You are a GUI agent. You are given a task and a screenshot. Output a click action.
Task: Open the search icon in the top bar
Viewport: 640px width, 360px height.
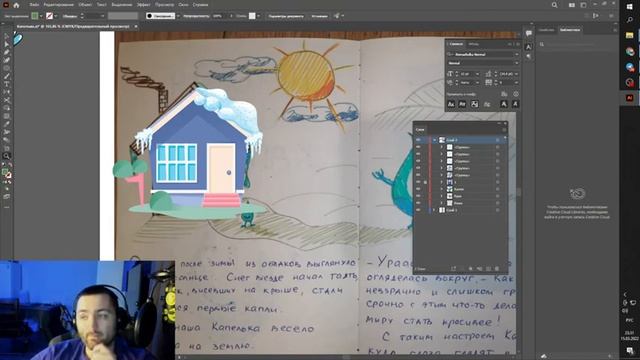[x=554, y=5]
